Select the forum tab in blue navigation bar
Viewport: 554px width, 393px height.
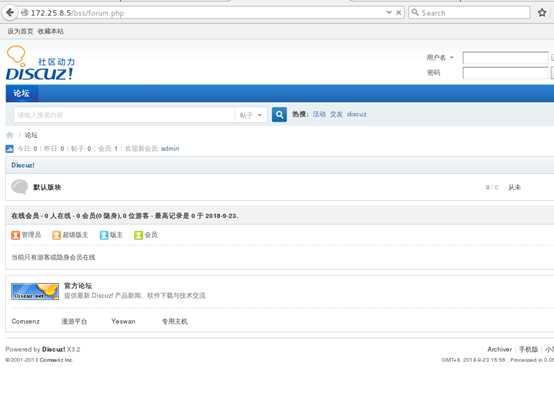[x=22, y=93]
